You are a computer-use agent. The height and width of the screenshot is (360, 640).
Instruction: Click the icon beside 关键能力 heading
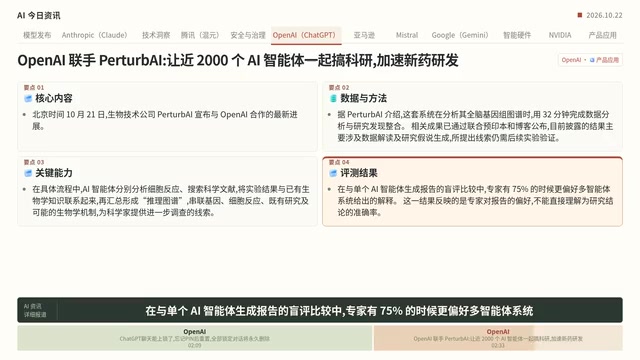click(28, 173)
